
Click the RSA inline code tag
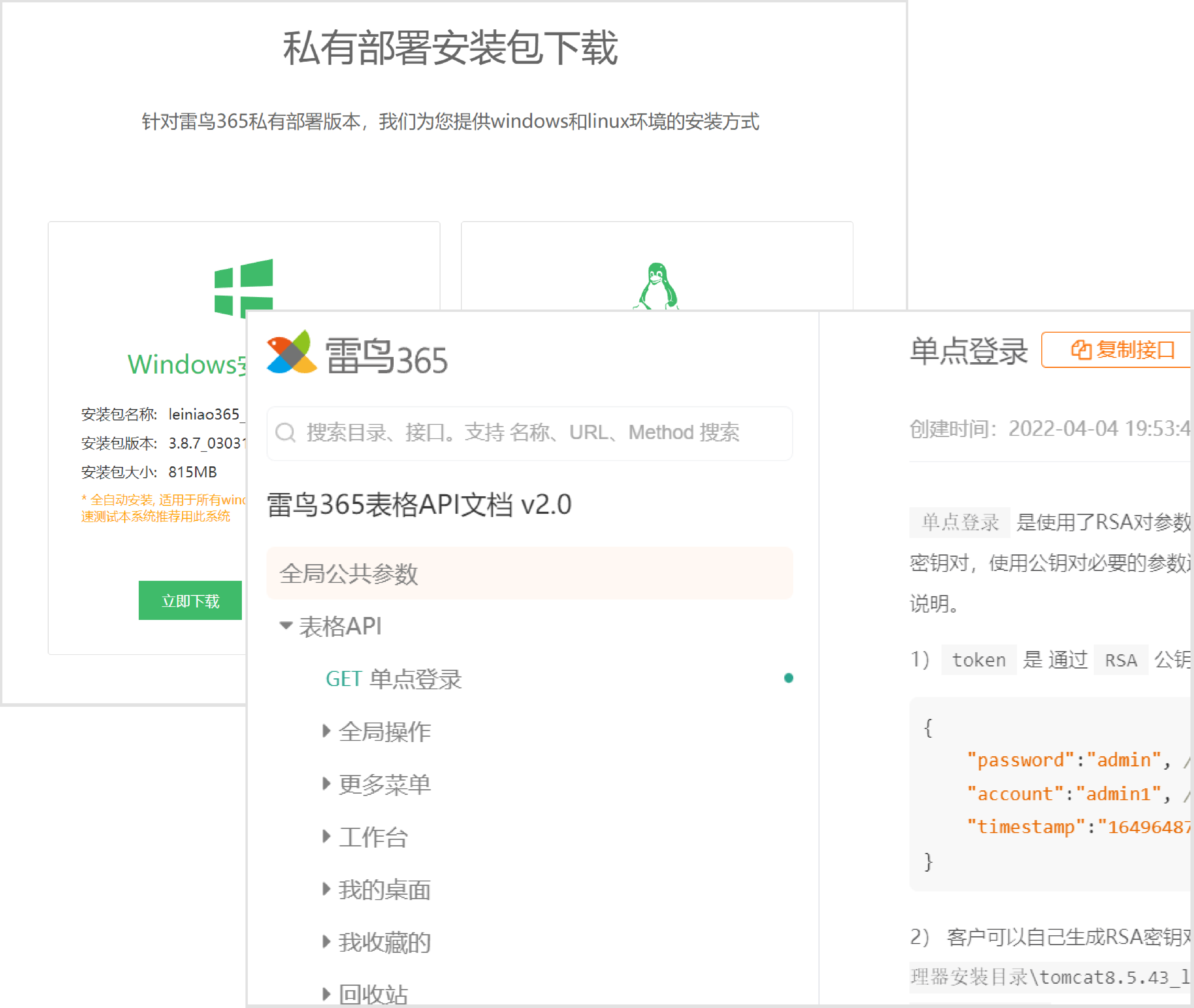coord(1121,660)
